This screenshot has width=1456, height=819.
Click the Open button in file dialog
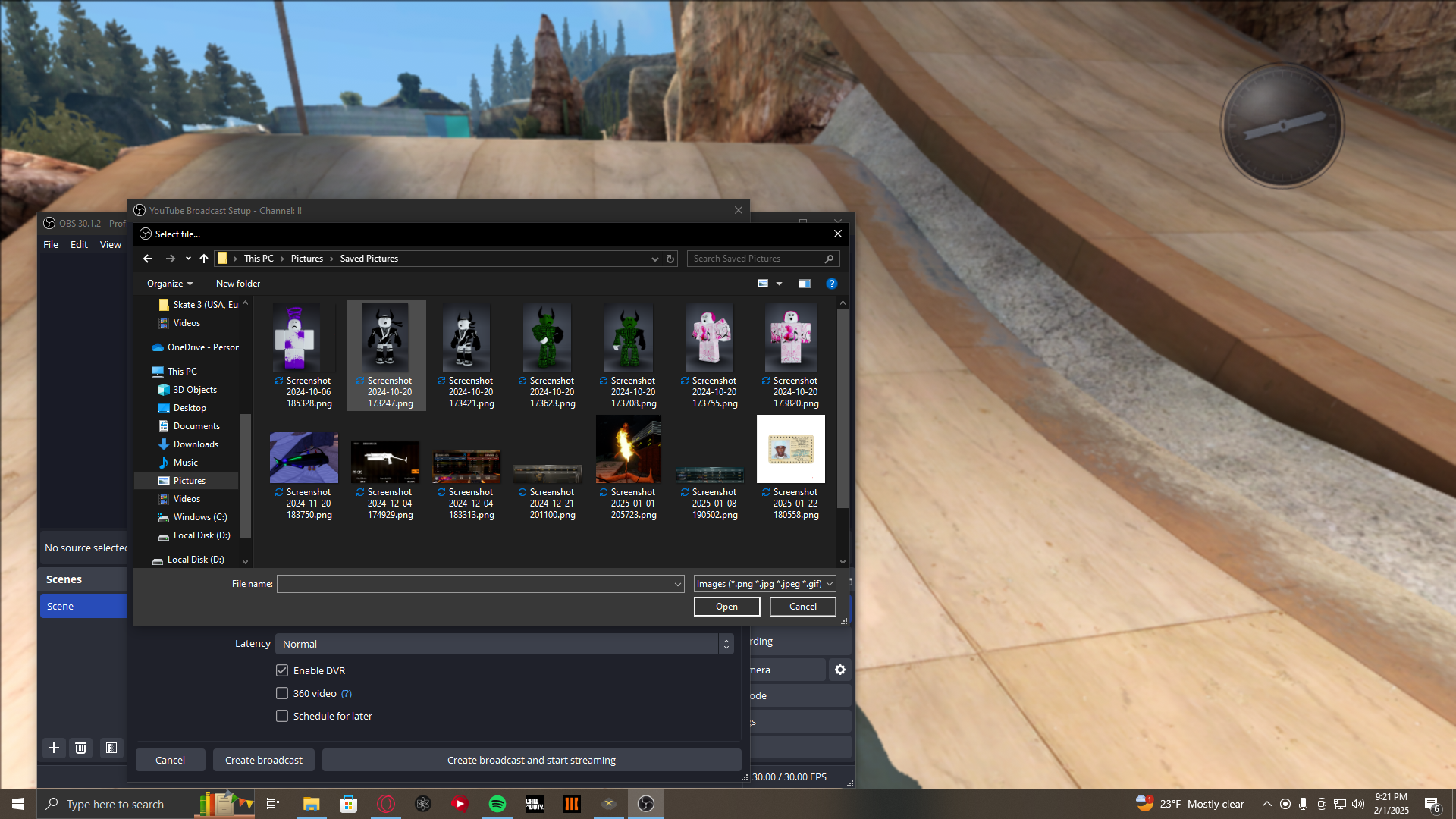pos(726,607)
